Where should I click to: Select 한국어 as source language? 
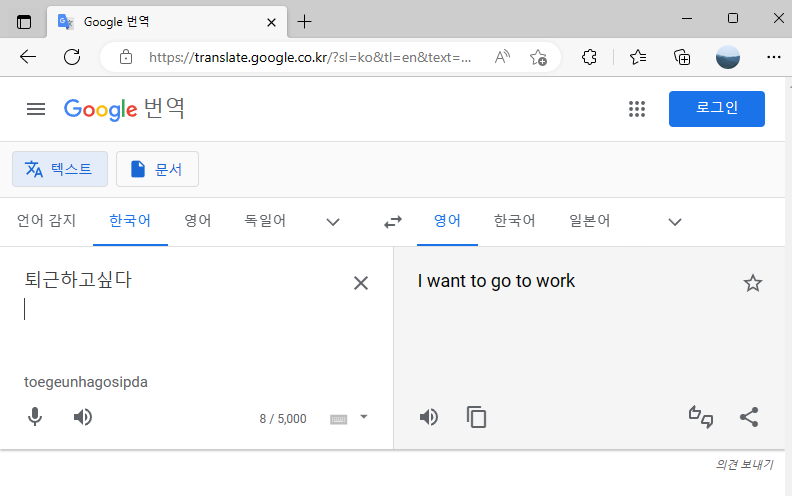130,221
